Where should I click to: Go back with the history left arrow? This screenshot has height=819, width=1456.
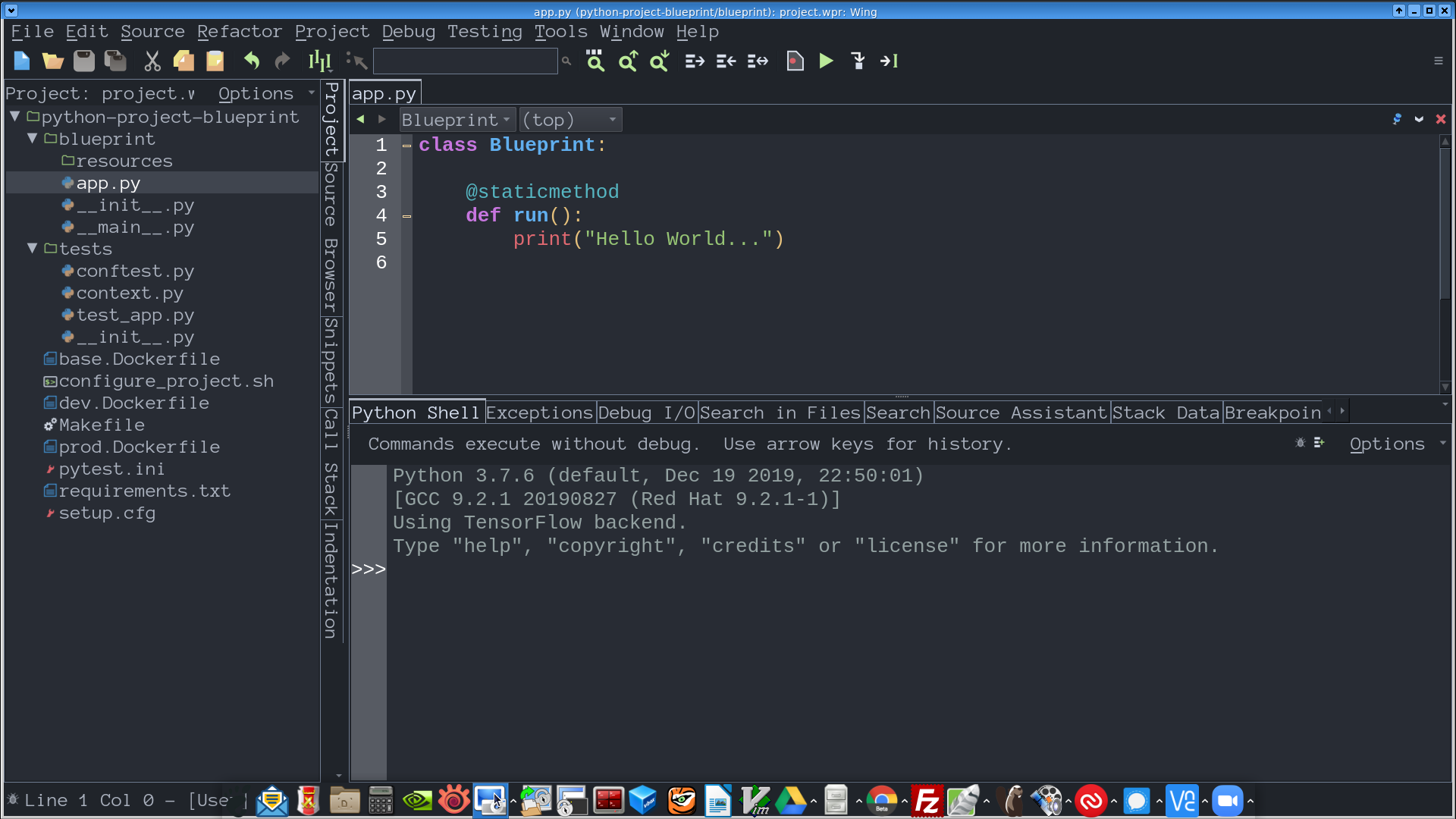coord(361,119)
